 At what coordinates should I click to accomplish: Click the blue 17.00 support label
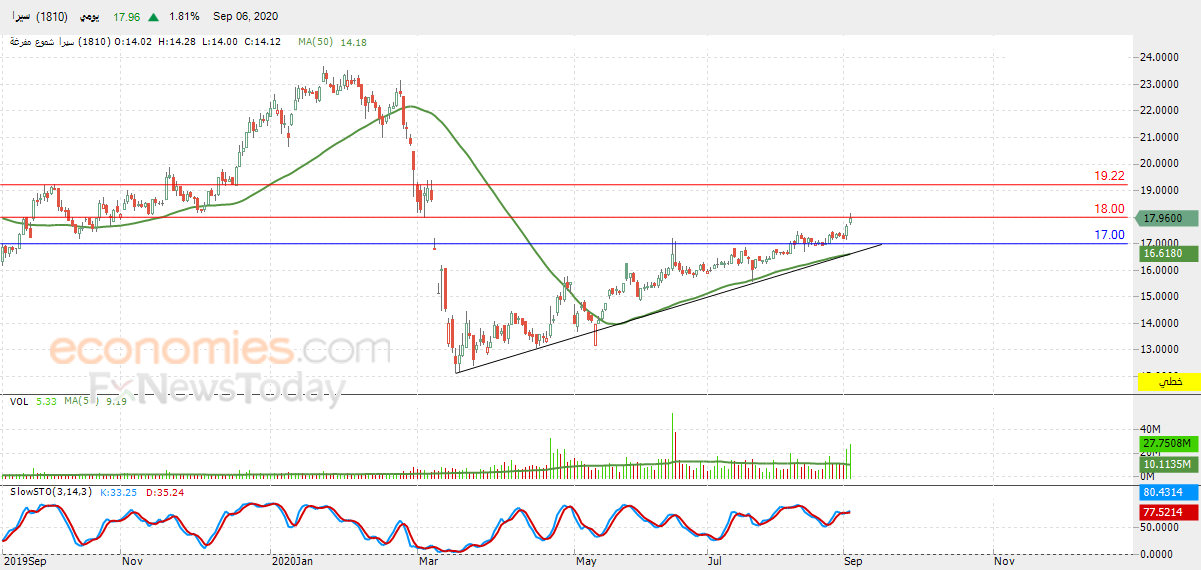click(x=1109, y=235)
